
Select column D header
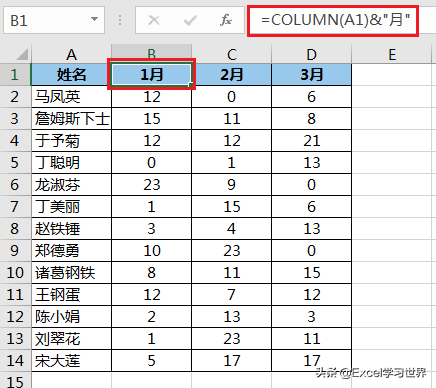pyautogui.click(x=312, y=54)
